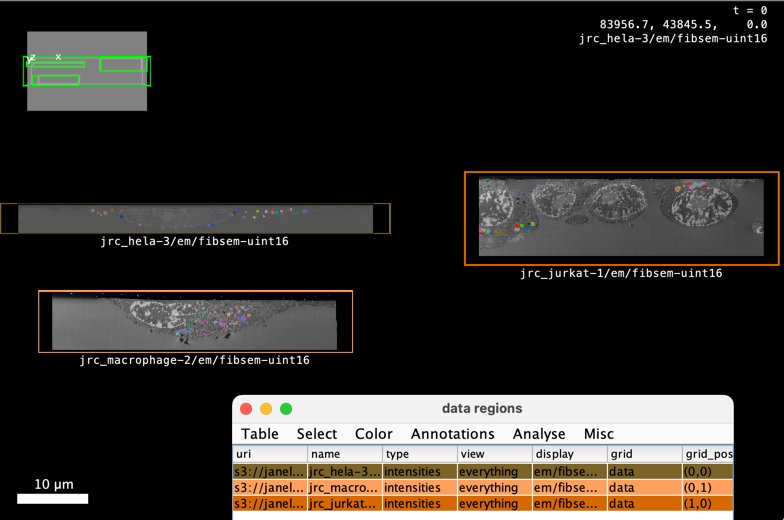Click the grid column header

pos(643,454)
